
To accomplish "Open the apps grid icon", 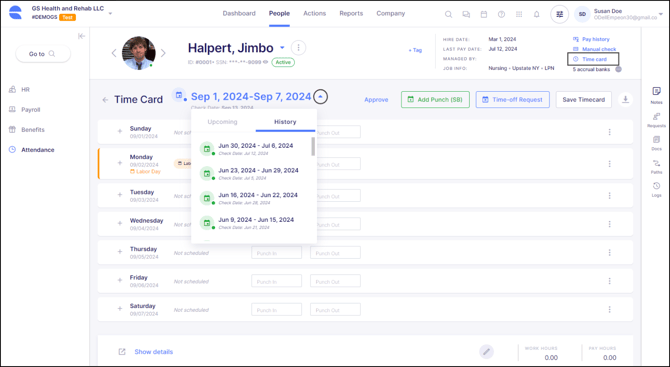I will (519, 14).
